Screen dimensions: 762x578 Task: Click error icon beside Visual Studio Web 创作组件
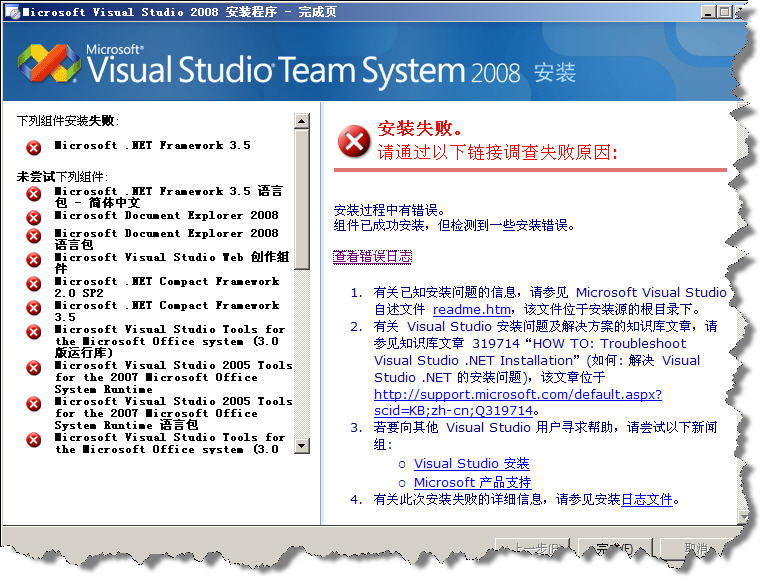click(x=34, y=260)
